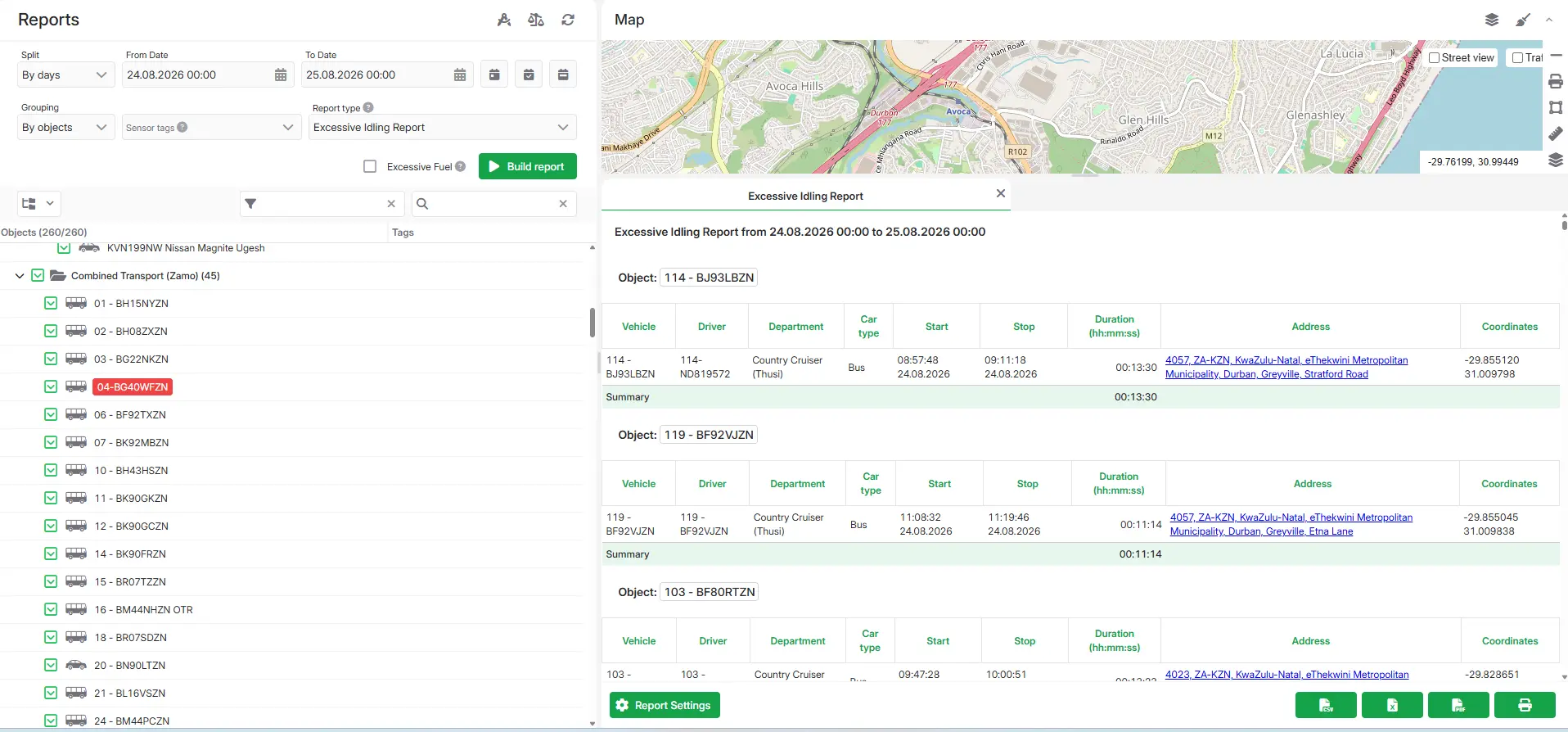Close the Excessive Idling Report tab
This screenshot has height=732, width=1568.
(1000, 193)
